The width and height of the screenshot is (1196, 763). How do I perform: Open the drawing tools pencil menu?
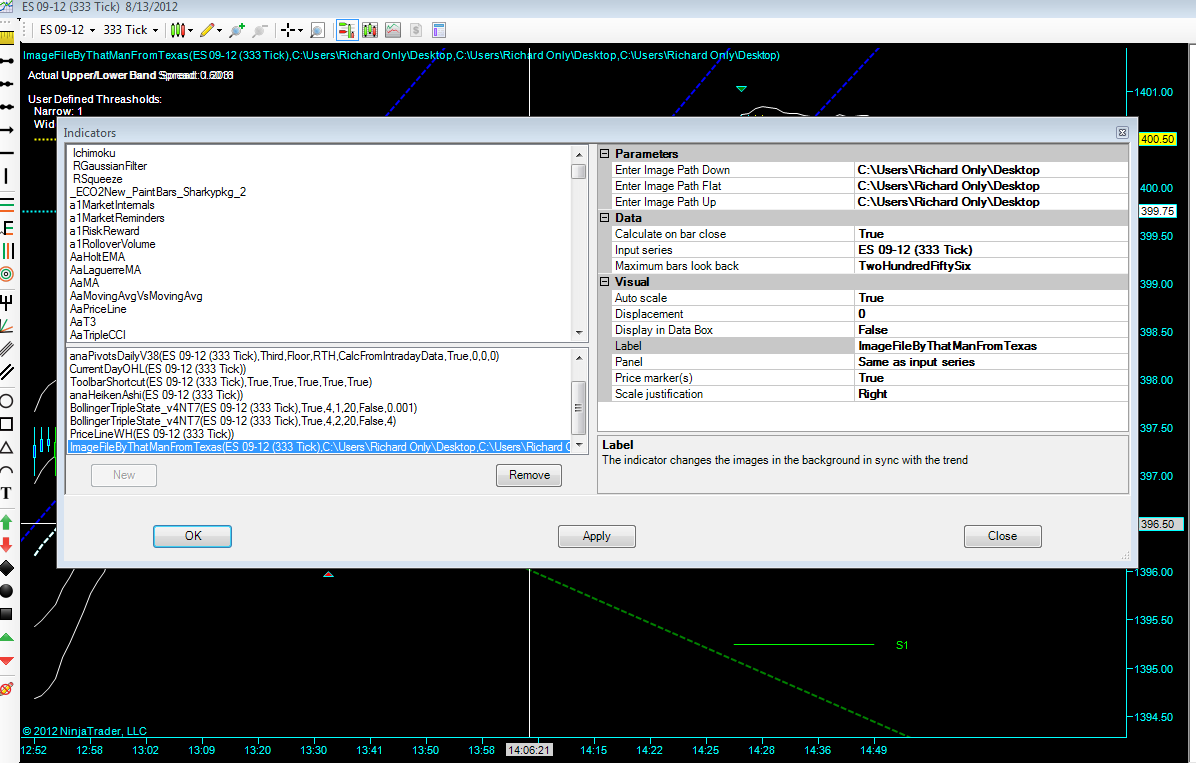coord(211,31)
